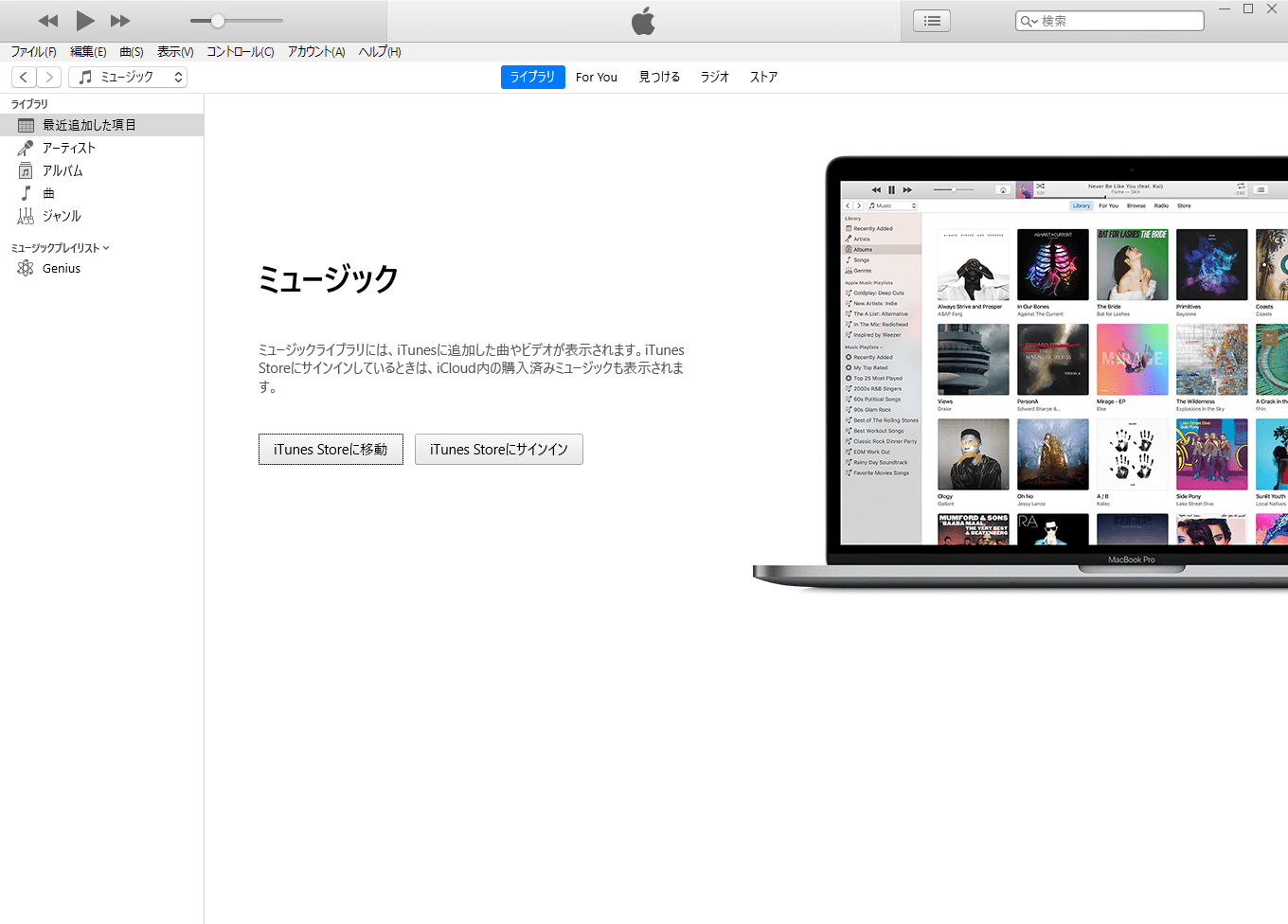Click the fast forward next track button
This screenshot has height=924, width=1288.
coord(120,21)
